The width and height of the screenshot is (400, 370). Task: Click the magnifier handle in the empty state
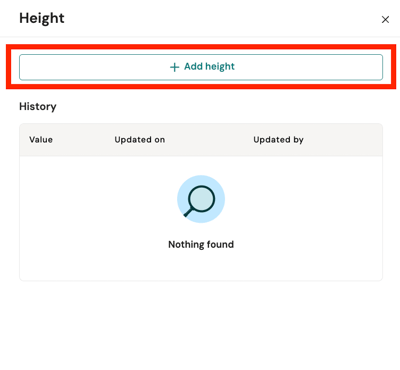[188, 212]
